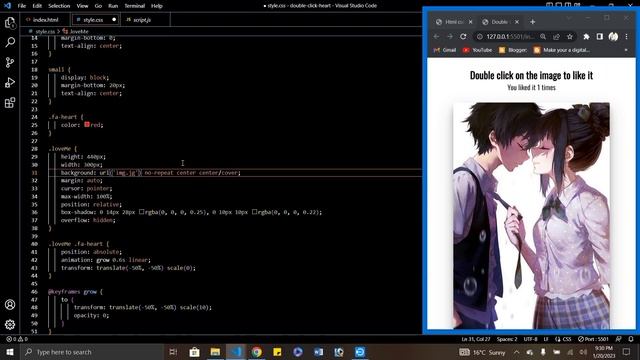Open errors and warnings in the status bar
Viewport: 640px width, 360px height.
coord(17,339)
